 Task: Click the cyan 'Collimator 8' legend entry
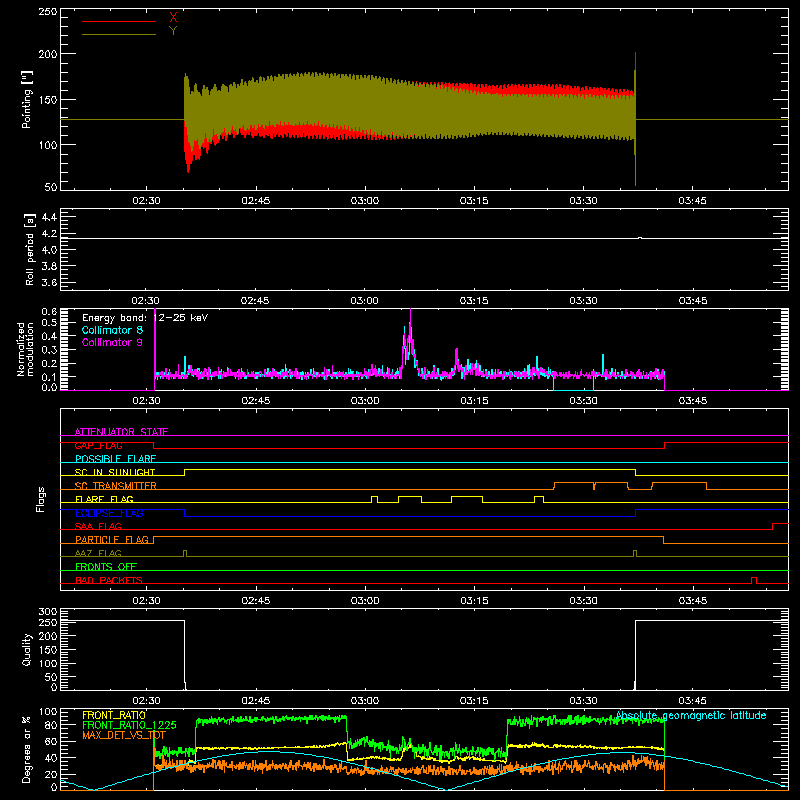tap(112, 330)
